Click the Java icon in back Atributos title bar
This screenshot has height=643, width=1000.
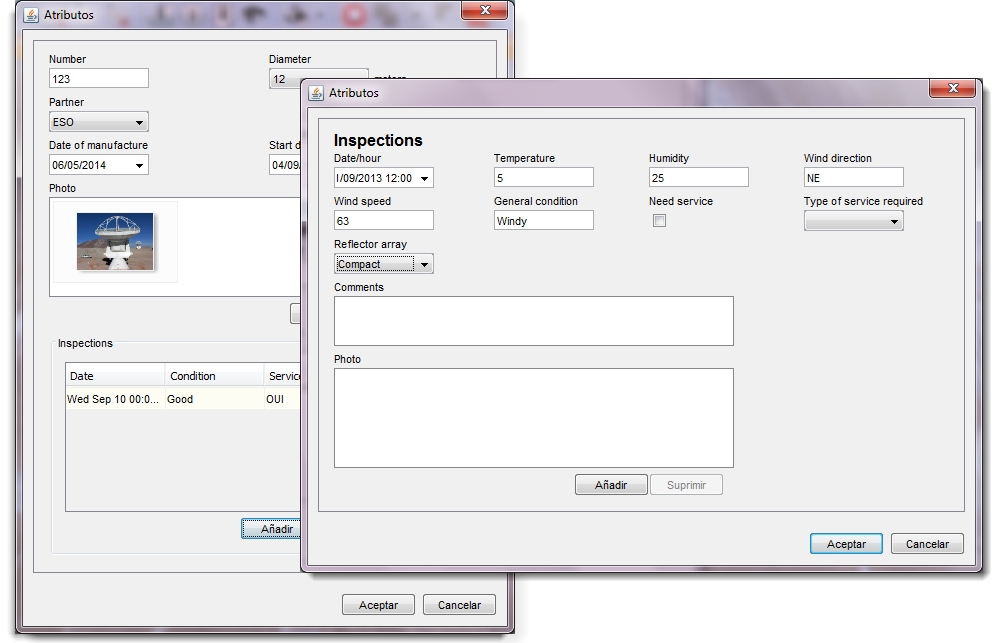(31, 15)
